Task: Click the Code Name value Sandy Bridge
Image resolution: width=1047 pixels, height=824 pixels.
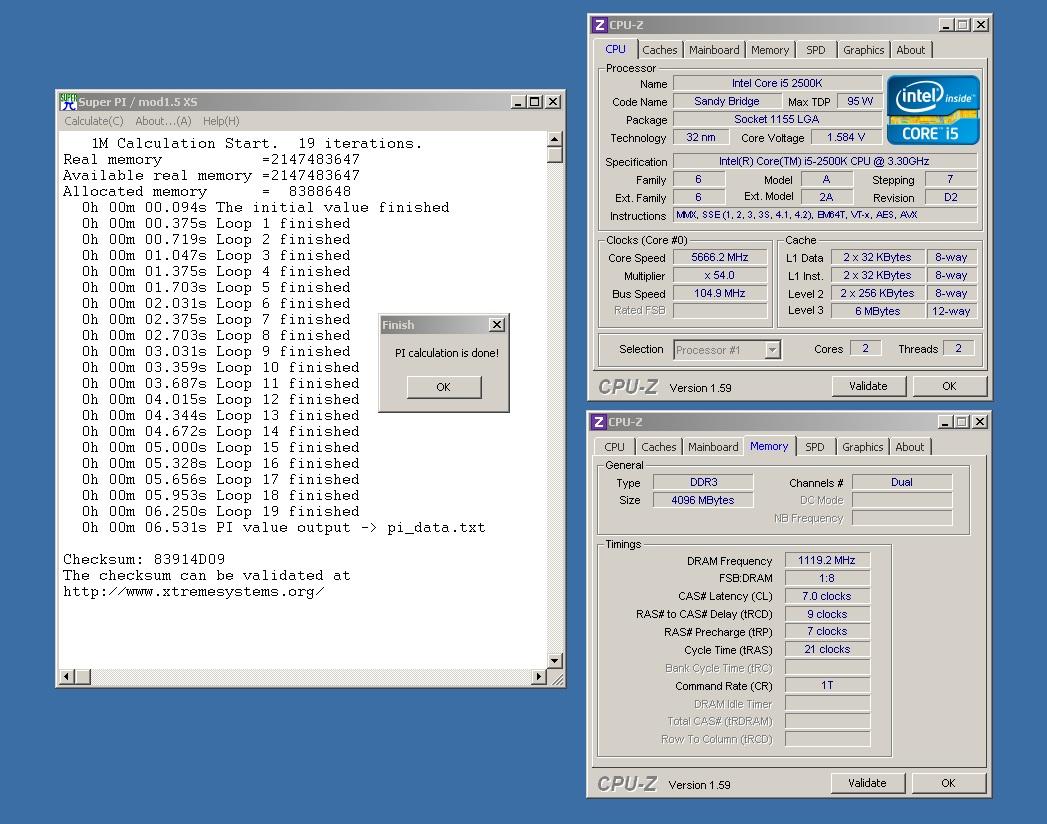Action: click(x=726, y=101)
